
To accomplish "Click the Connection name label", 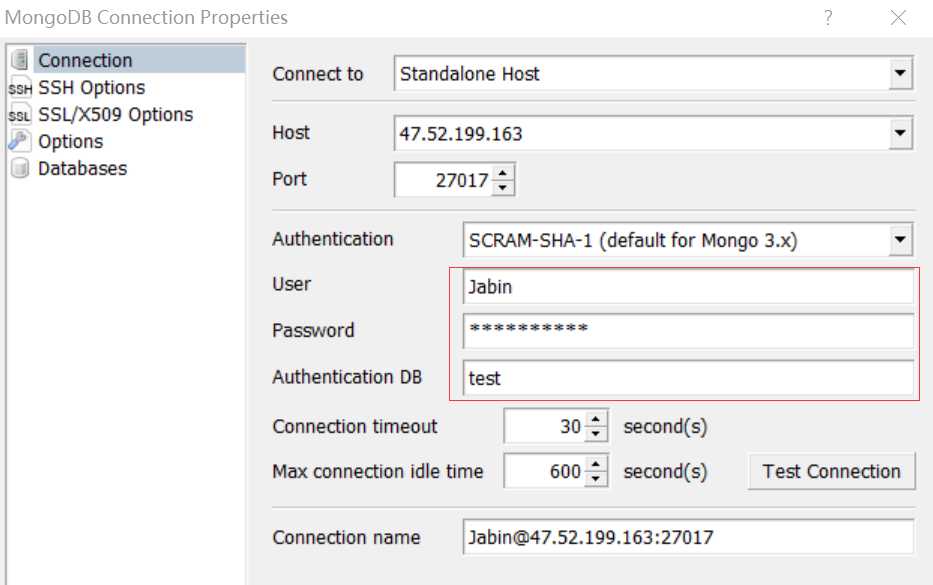I will 346,537.
